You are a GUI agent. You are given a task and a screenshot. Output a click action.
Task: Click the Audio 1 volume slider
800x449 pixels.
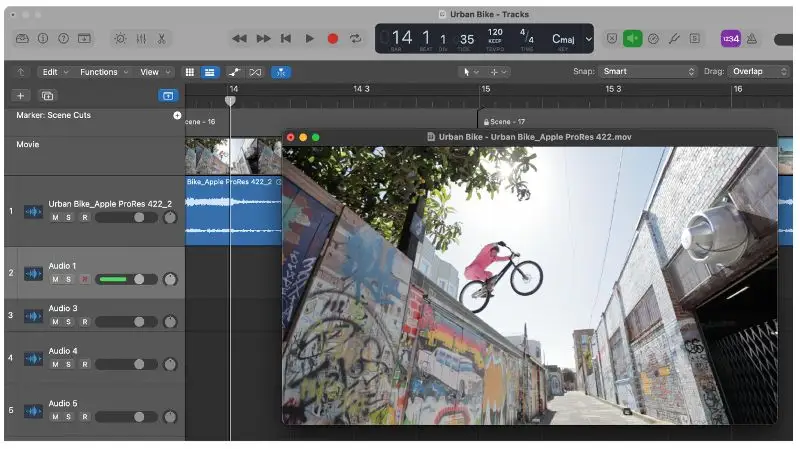coord(127,279)
